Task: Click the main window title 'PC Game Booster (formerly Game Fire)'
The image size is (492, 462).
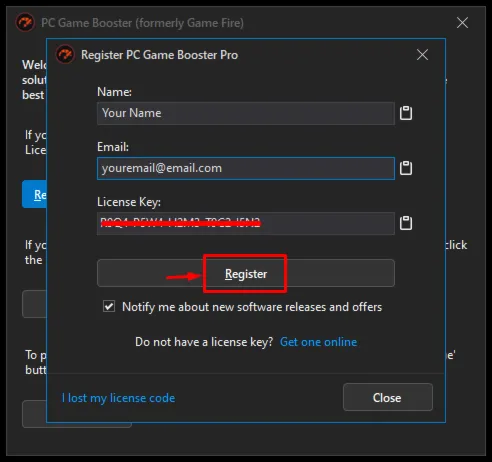Action: coord(142,23)
